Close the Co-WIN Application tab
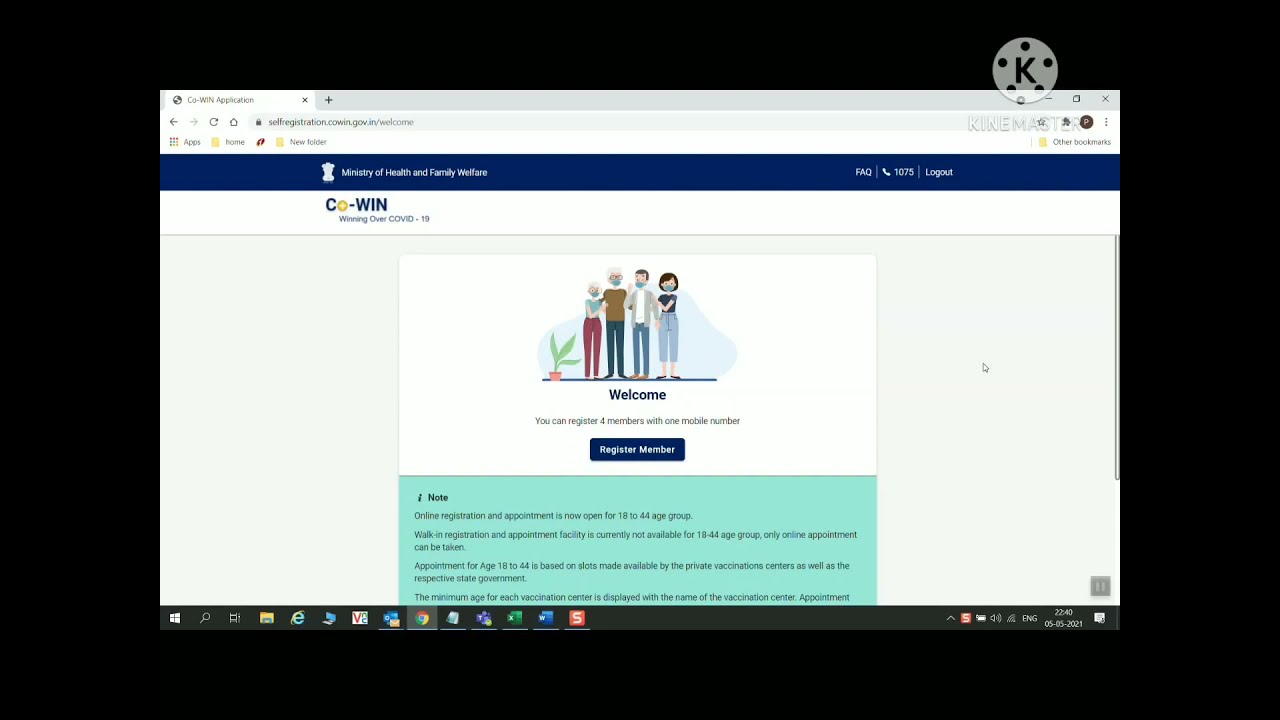Viewport: 1280px width, 720px height. click(x=305, y=100)
